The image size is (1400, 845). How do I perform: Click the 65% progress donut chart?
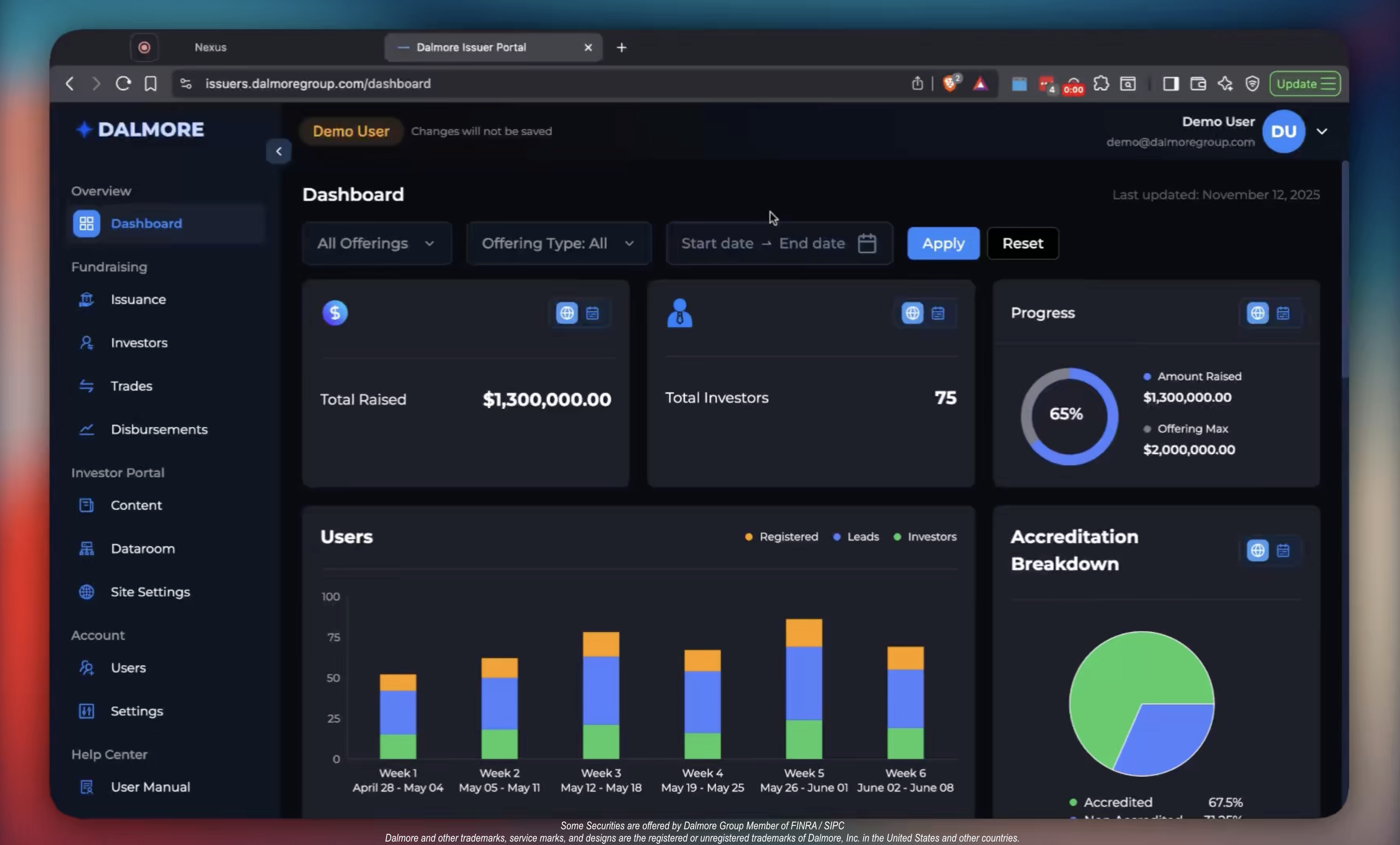coord(1068,416)
